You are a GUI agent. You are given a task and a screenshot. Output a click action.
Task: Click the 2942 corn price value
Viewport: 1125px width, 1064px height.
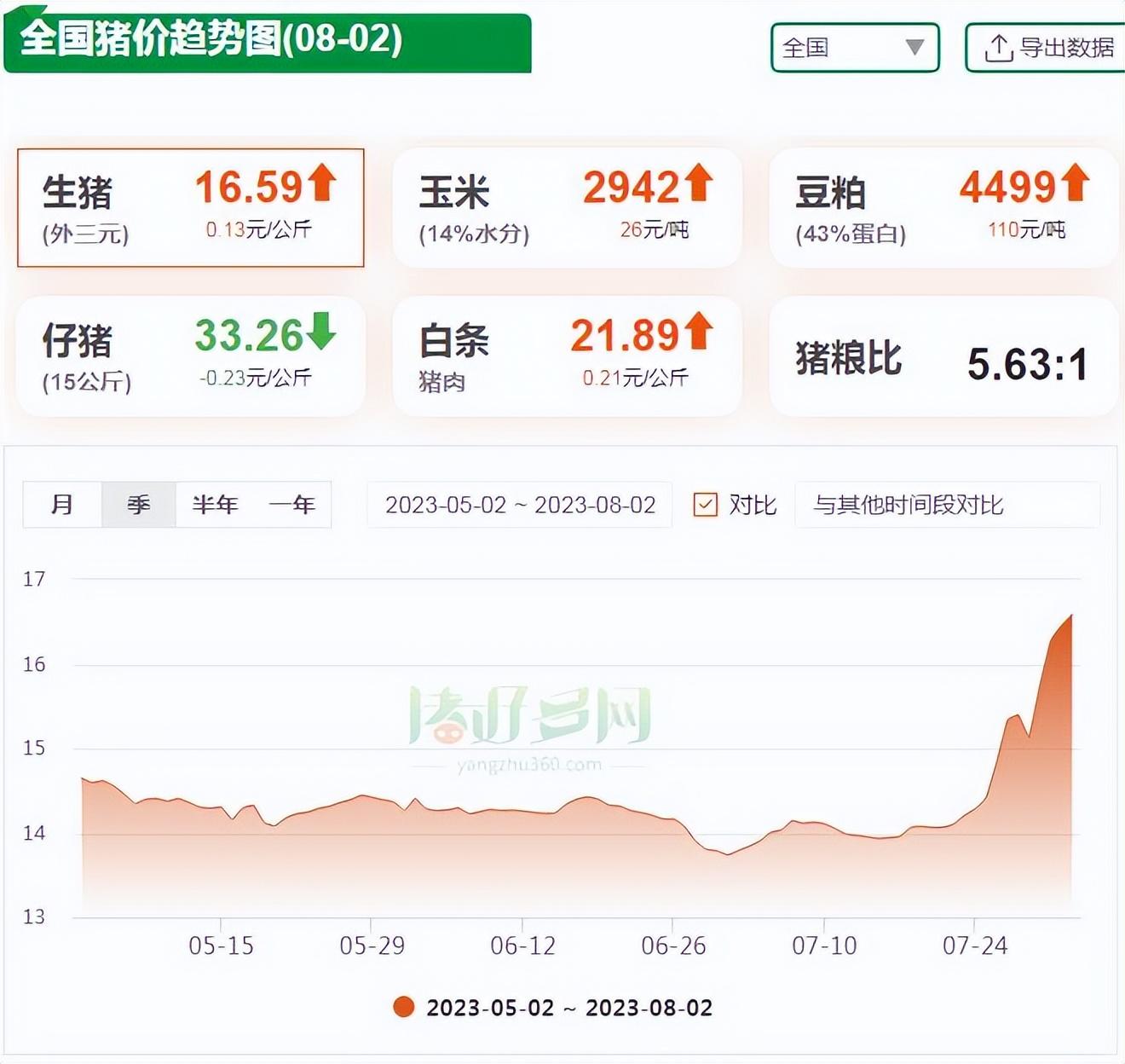point(632,187)
